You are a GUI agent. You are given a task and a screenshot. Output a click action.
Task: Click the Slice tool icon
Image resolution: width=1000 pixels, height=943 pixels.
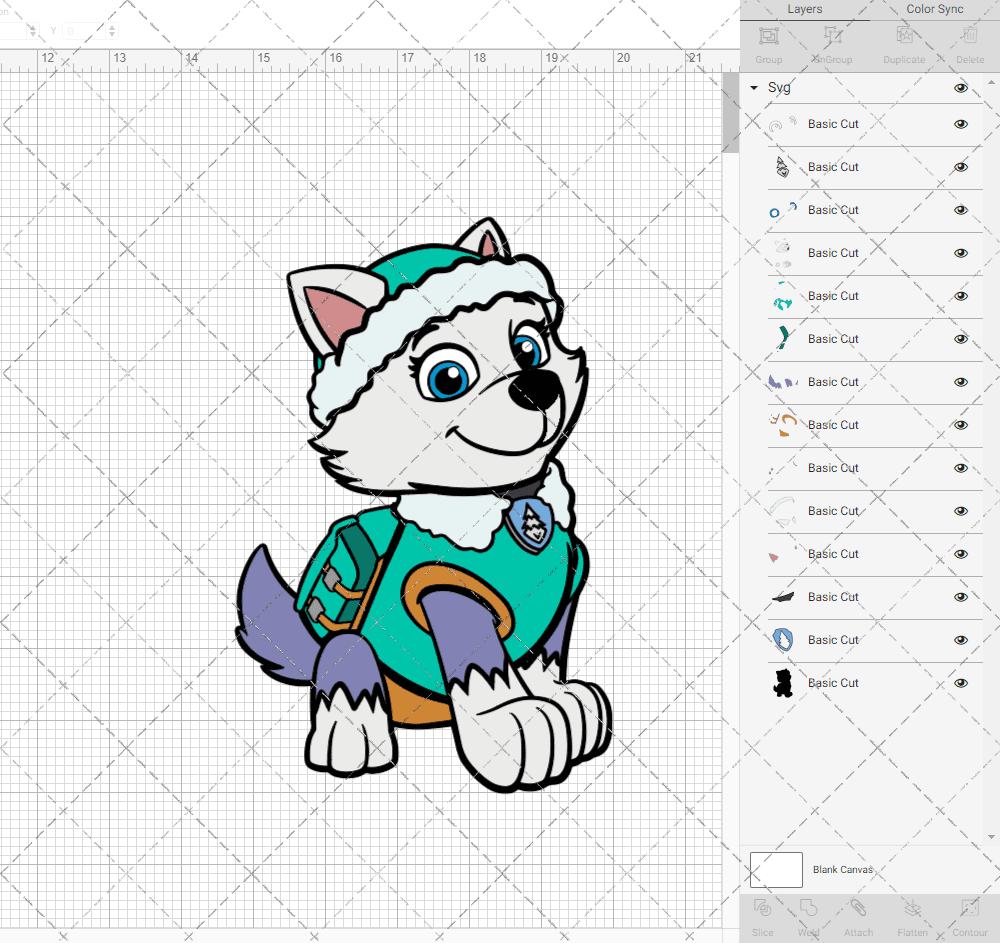tap(762, 908)
